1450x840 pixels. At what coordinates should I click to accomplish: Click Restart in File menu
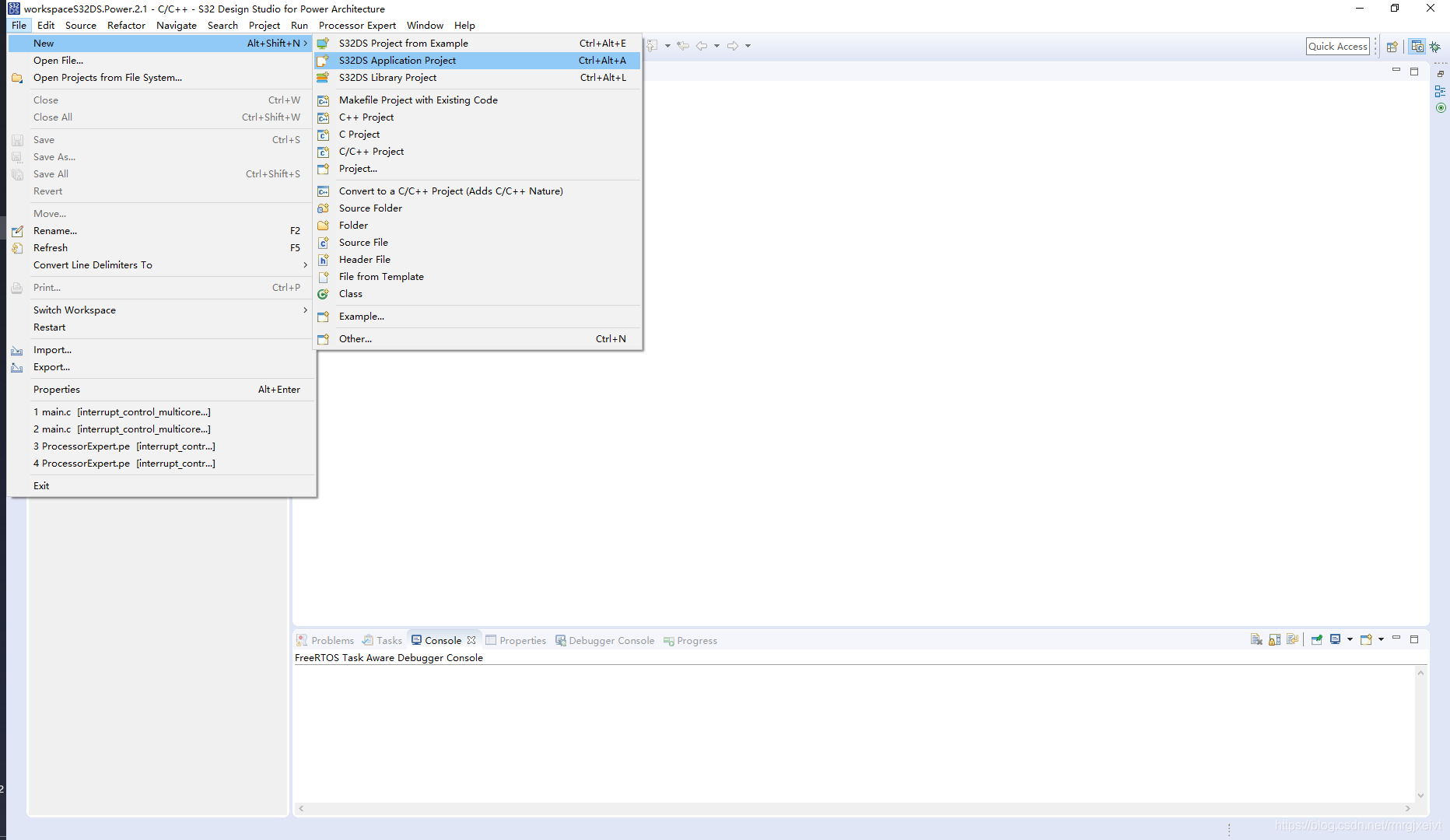point(161,327)
